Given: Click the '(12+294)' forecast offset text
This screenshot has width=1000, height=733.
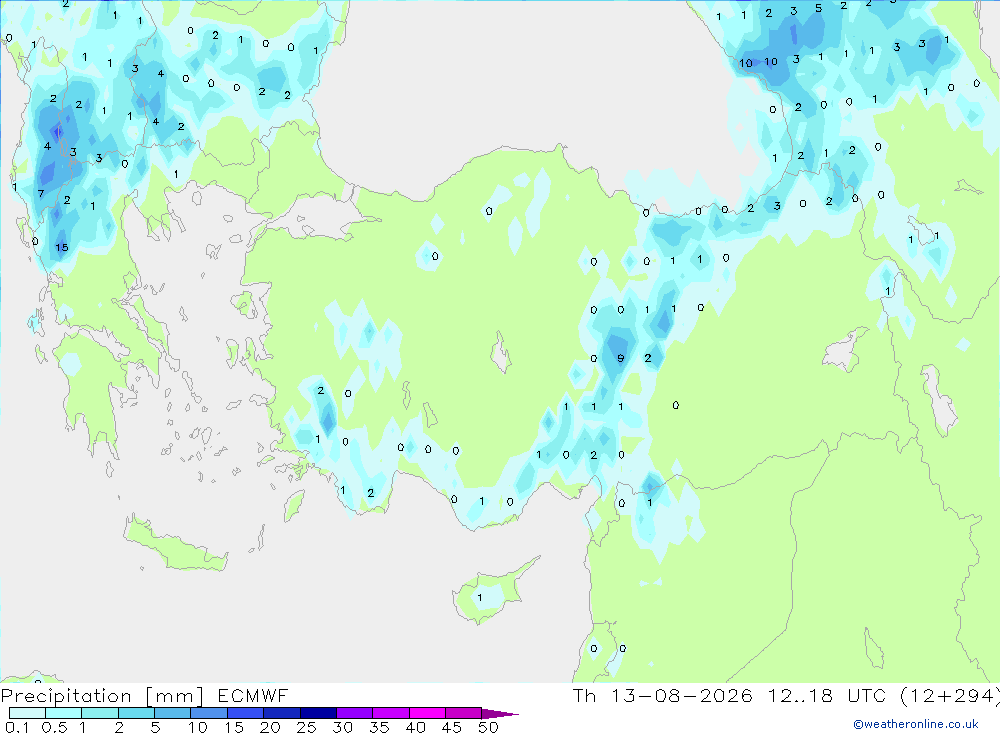Looking at the screenshot, I should [950, 696].
